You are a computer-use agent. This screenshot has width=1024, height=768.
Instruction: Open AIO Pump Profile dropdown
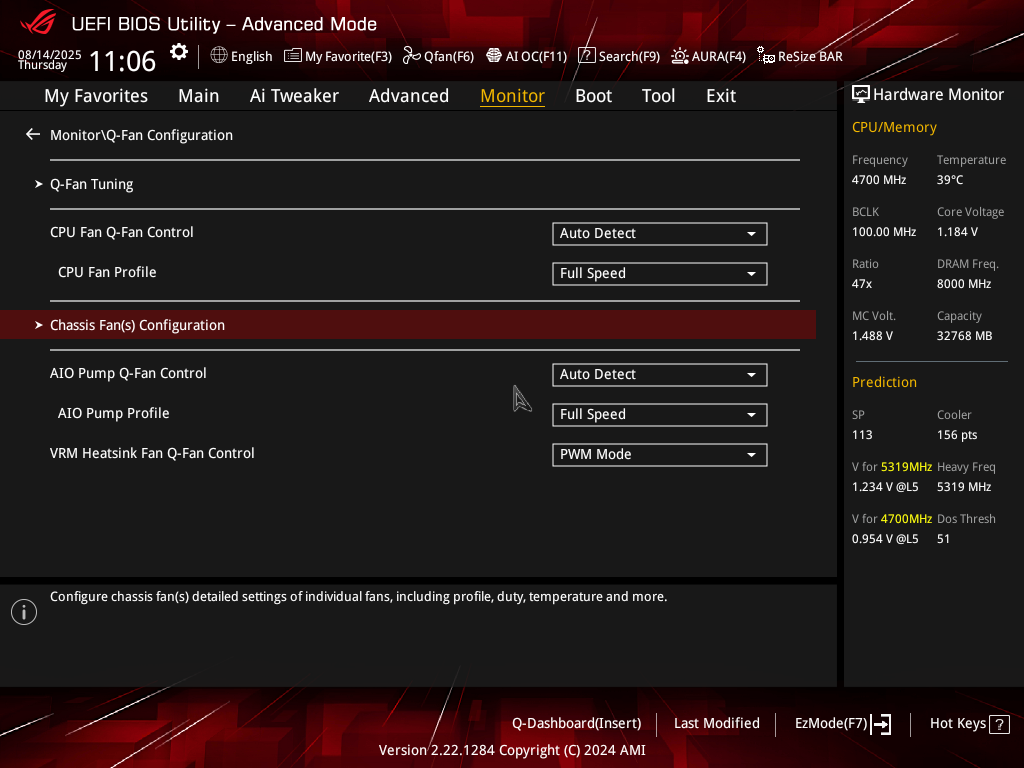(660, 415)
